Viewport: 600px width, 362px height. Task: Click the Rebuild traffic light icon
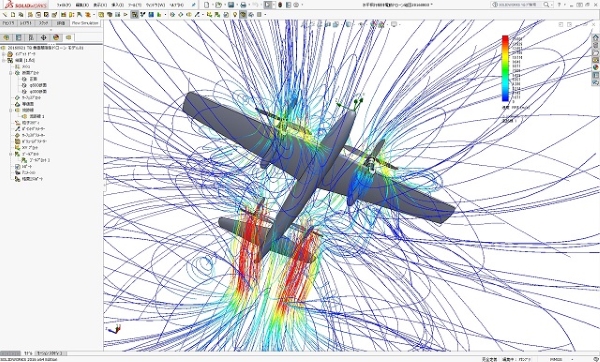pos(280,5)
